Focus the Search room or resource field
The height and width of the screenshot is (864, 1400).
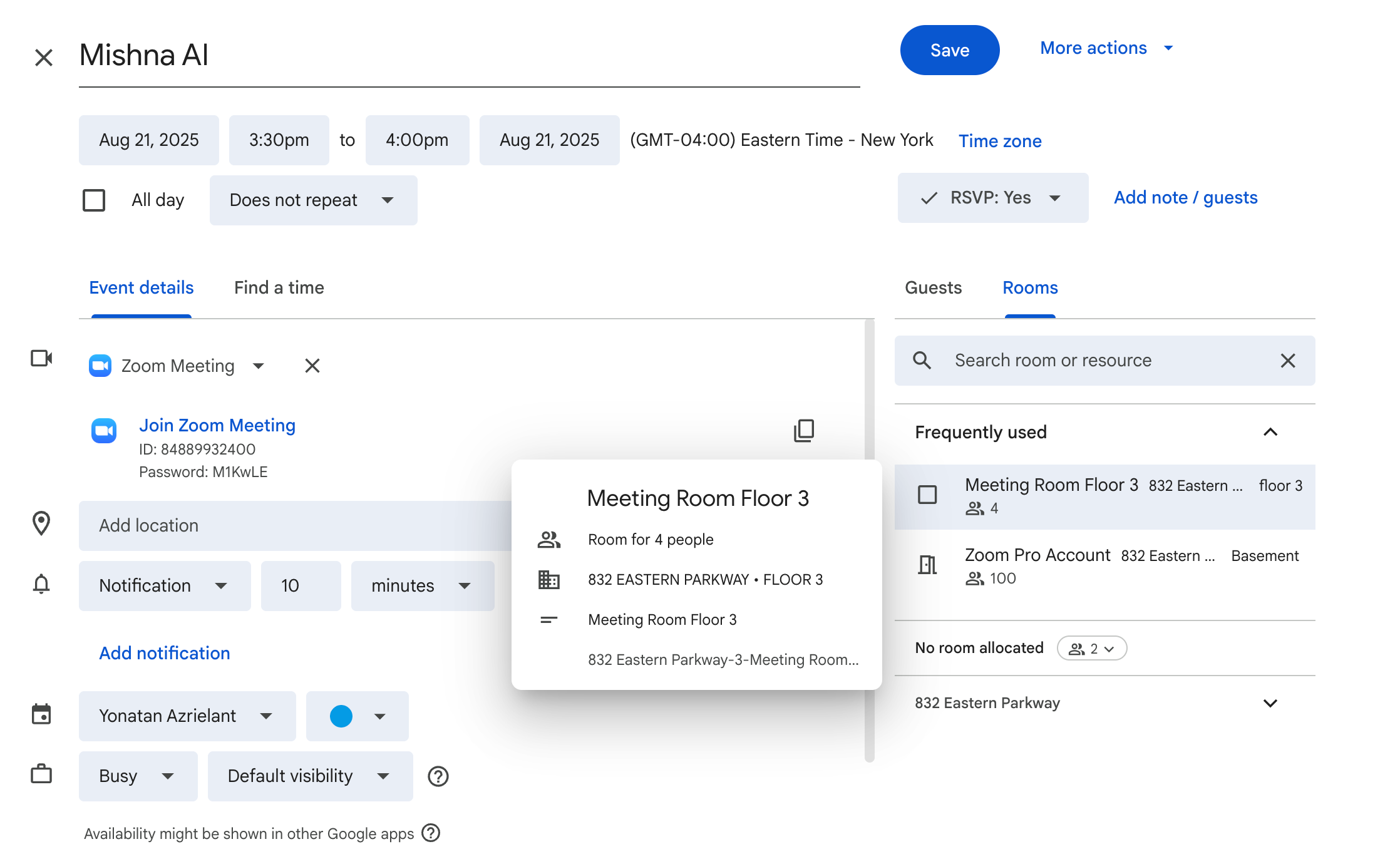pyautogui.click(x=1105, y=361)
